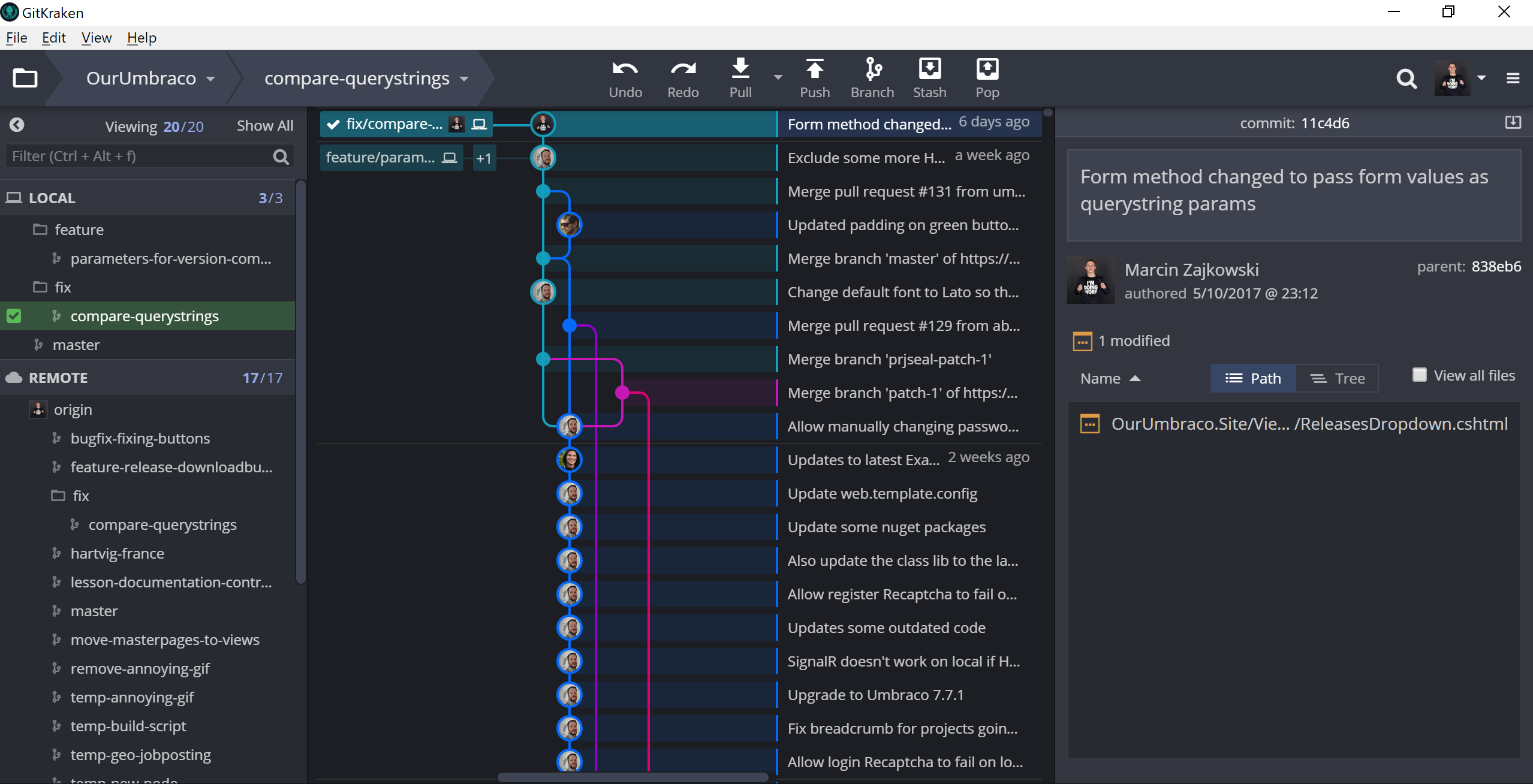
Task: Click the modified file icon beside ReleasesDropdown.cshtml
Action: [1089, 424]
